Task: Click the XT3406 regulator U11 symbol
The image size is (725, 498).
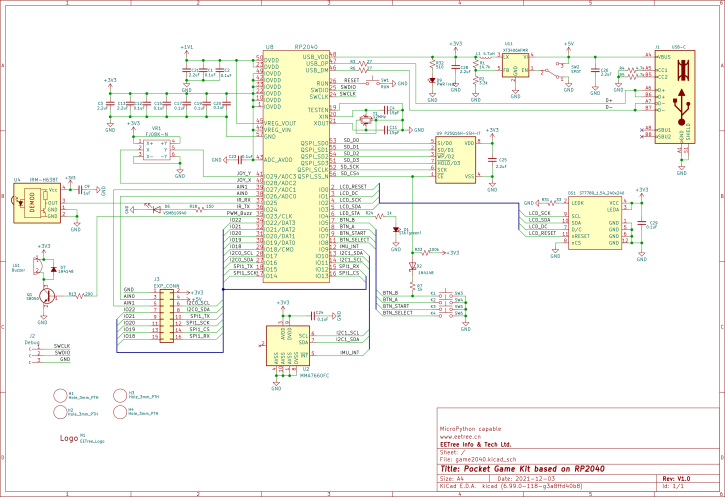Action: coord(516,65)
